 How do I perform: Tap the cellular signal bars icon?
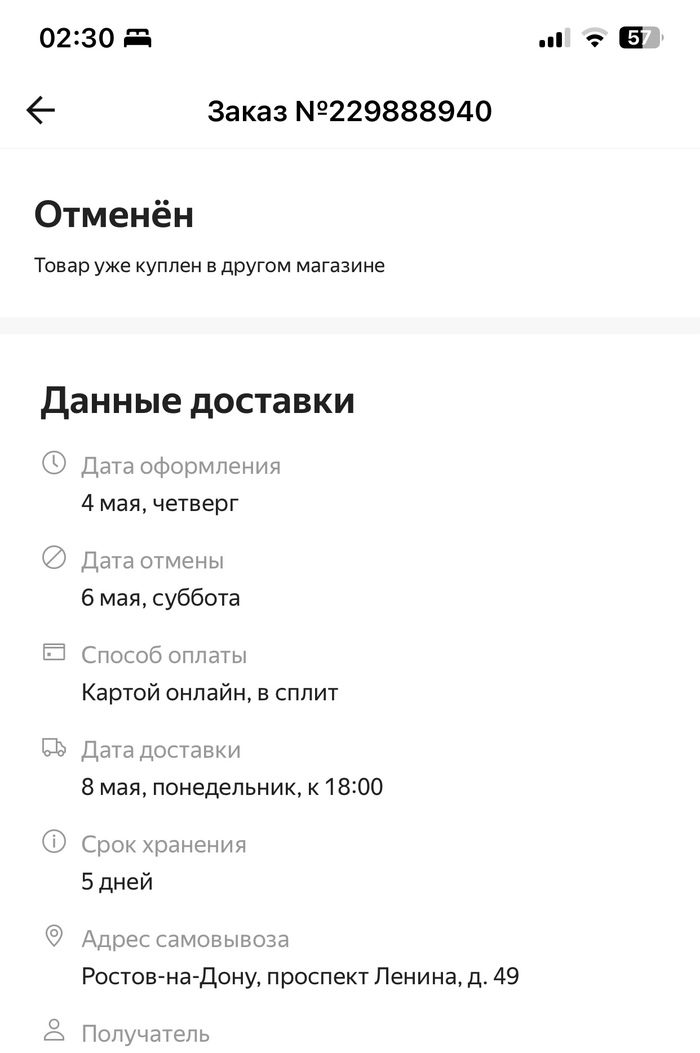click(x=551, y=39)
